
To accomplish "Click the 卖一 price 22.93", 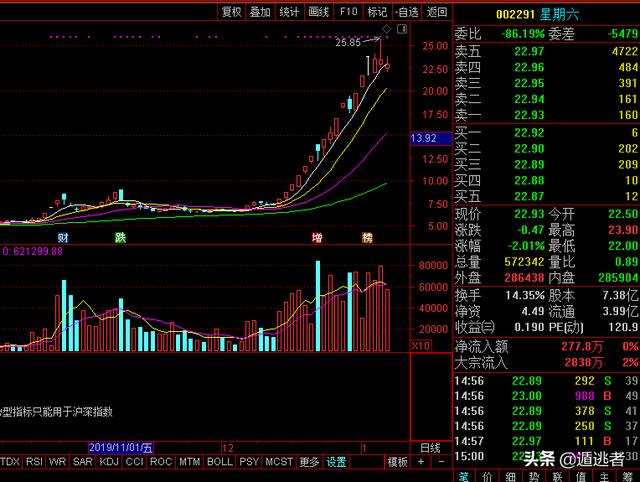I will pyautogui.click(x=529, y=115).
